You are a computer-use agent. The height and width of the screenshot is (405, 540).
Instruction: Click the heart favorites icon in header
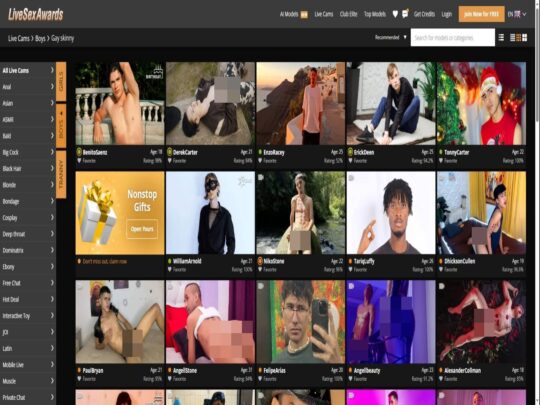pyautogui.click(x=395, y=14)
